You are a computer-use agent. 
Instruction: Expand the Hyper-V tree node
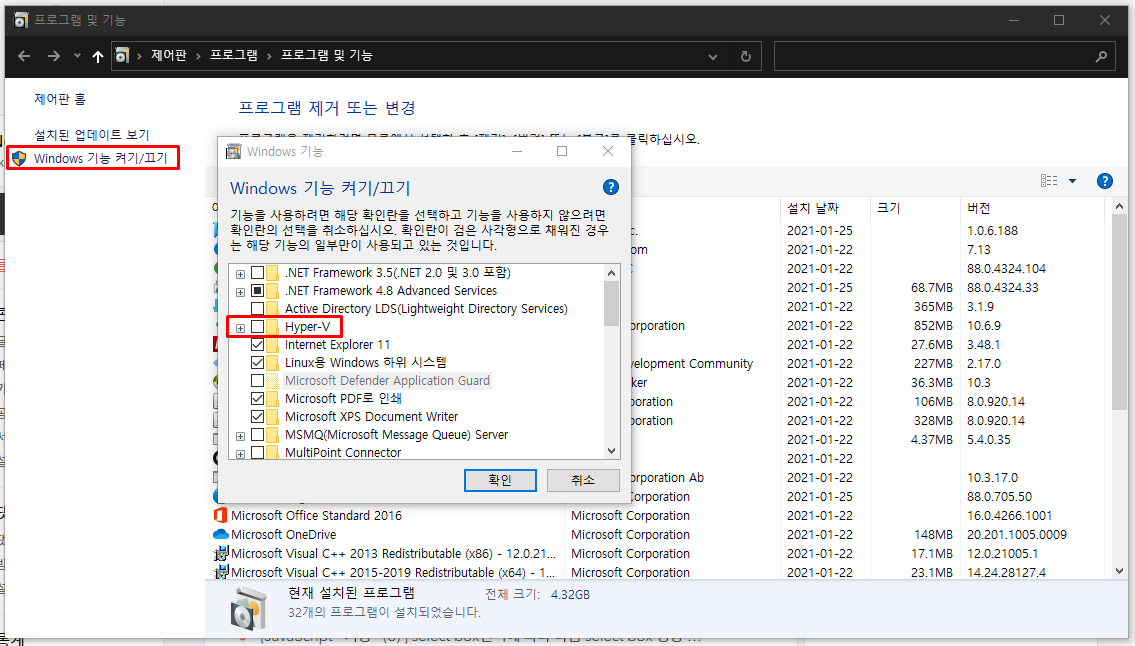click(240, 328)
